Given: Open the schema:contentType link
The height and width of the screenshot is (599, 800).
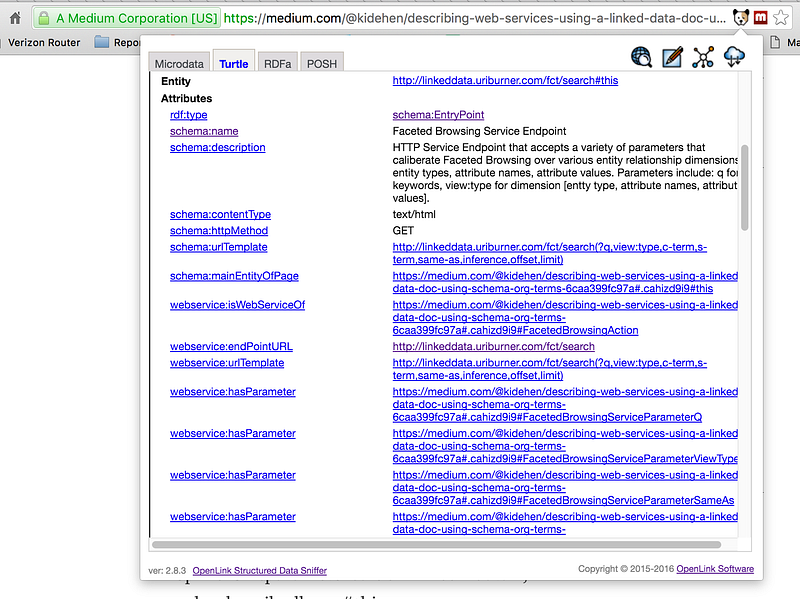Looking at the screenshot, I should 220,214.
